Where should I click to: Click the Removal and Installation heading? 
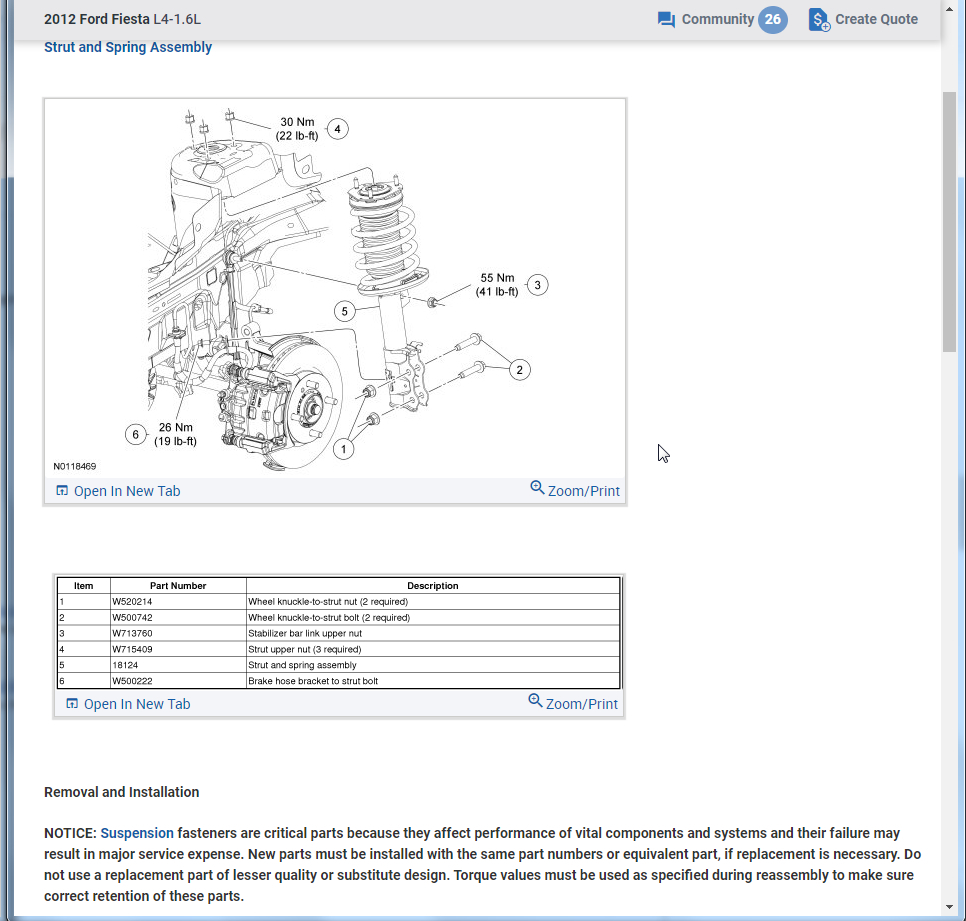tap(121, 792)
